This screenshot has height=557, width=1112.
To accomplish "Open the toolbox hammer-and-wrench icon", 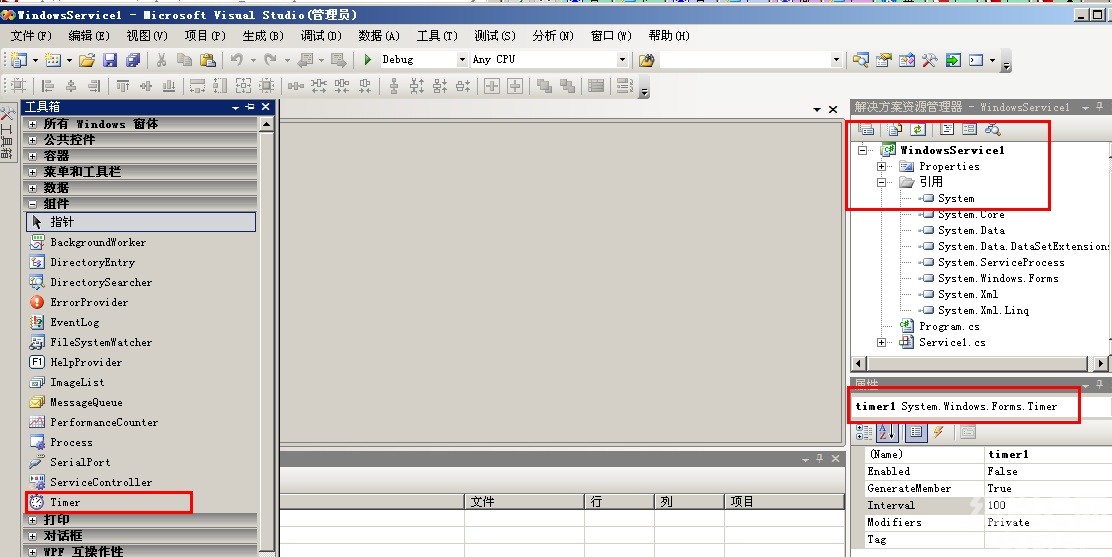I will pos(930,60).
